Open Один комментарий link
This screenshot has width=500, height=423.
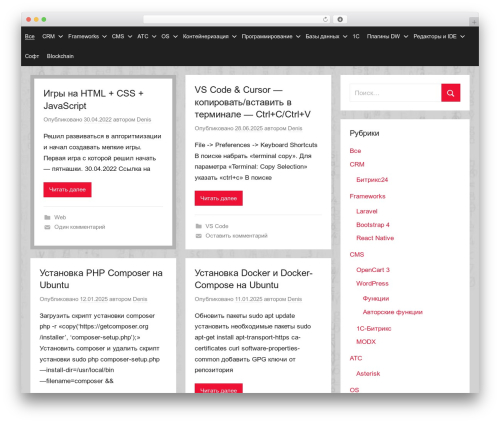[80, 227]
